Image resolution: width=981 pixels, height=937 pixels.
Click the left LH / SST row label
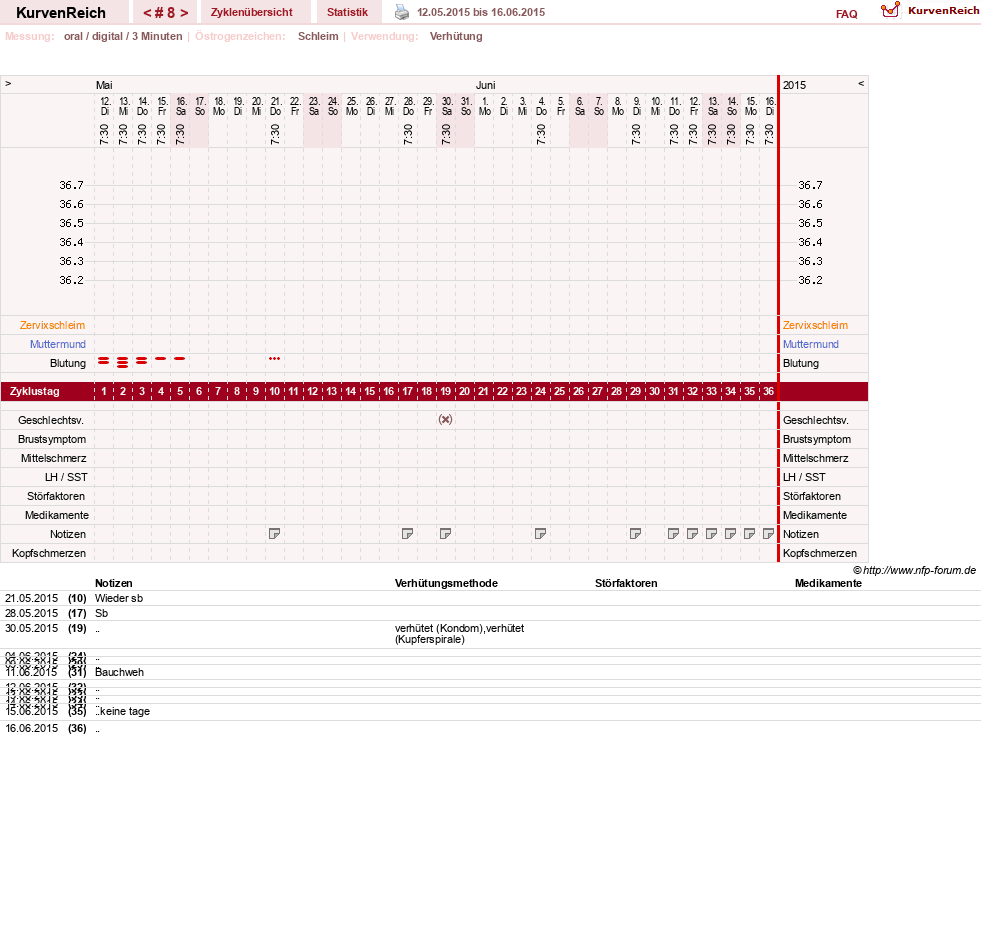tap(66, 477)
